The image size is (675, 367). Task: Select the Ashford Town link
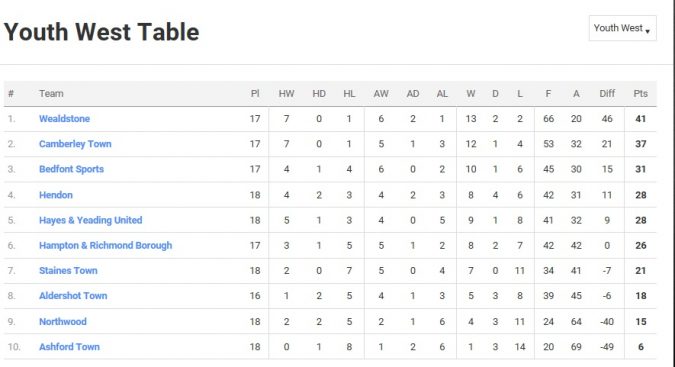[69, 347]
